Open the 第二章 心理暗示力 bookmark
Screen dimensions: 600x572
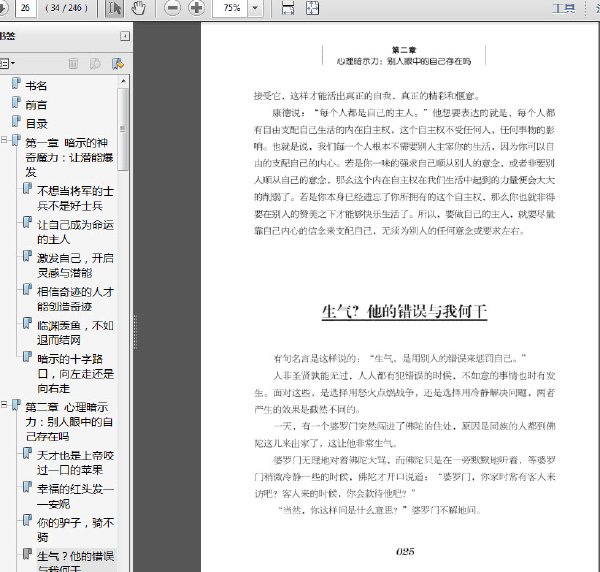(x=69, y=422)
